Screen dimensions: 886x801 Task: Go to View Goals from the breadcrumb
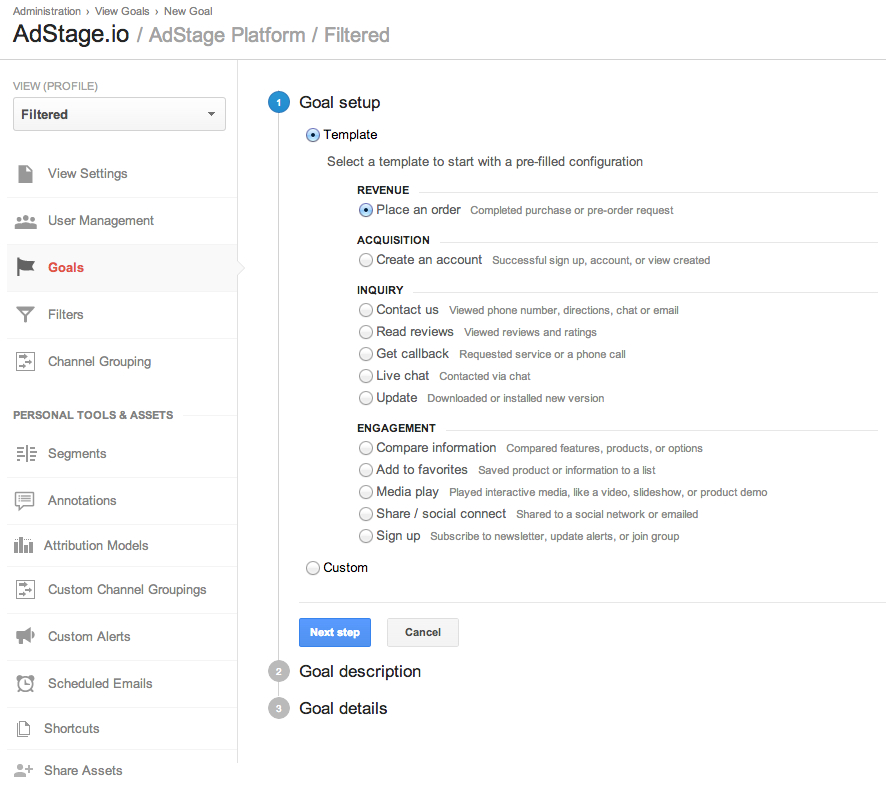121,11
